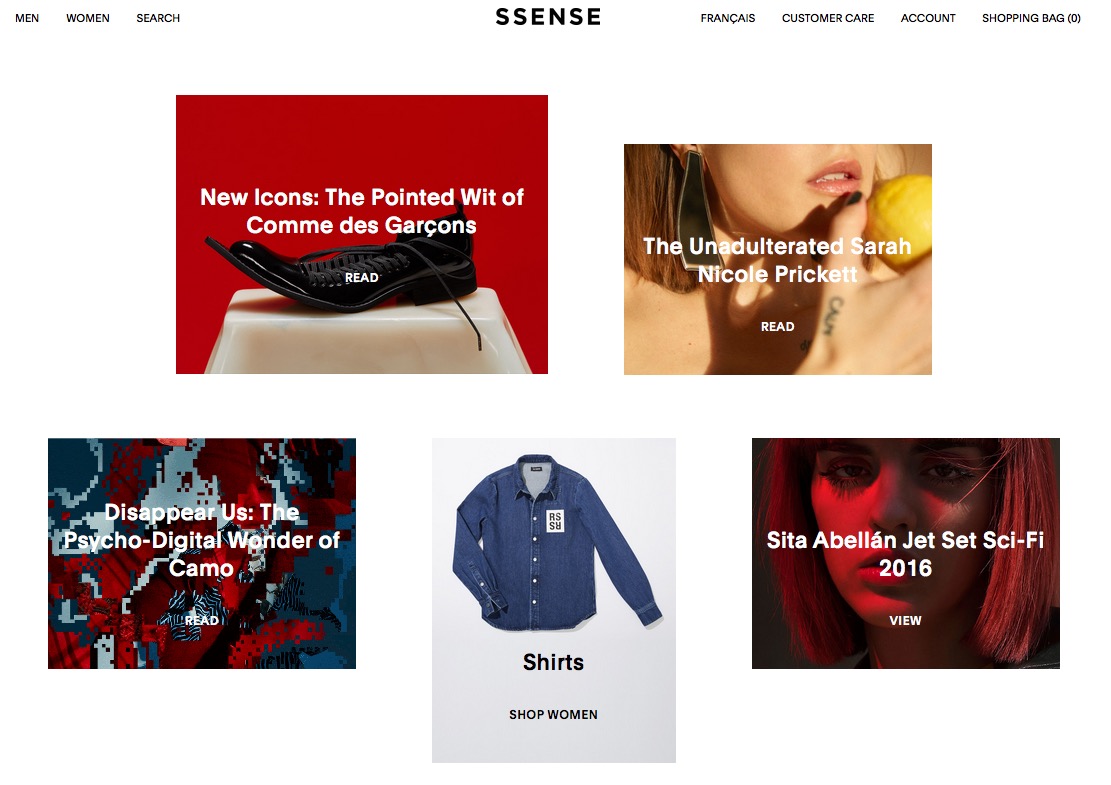Open the SEARCH link in header
Viewport: 1111px width, 785px height.
[x=158, y=18]
